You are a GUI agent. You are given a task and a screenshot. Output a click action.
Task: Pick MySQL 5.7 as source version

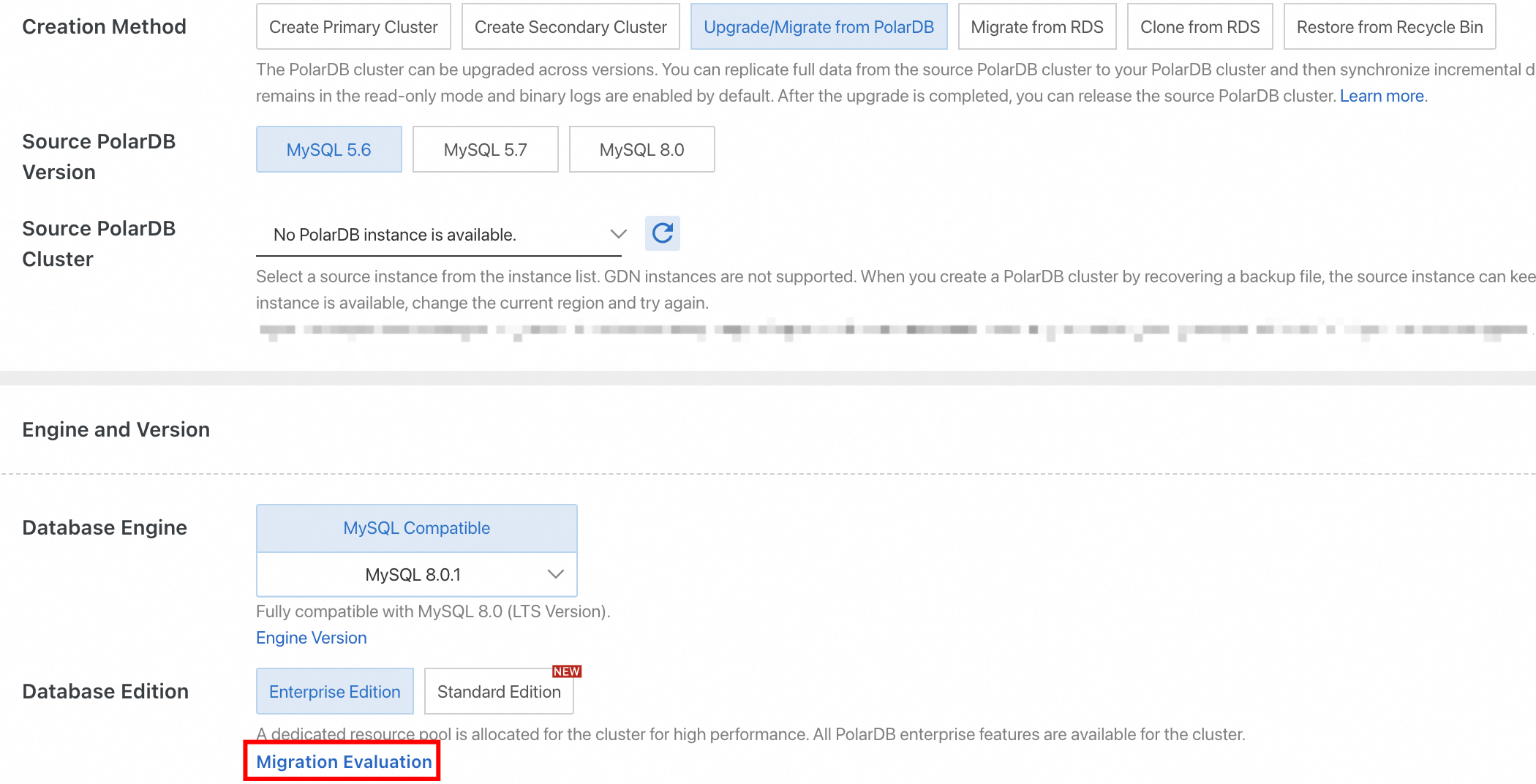coord(486,149)
